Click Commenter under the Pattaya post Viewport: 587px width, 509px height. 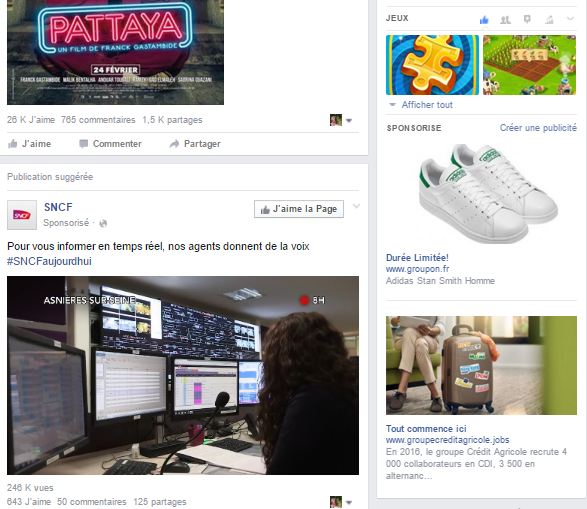pos(110,144)
